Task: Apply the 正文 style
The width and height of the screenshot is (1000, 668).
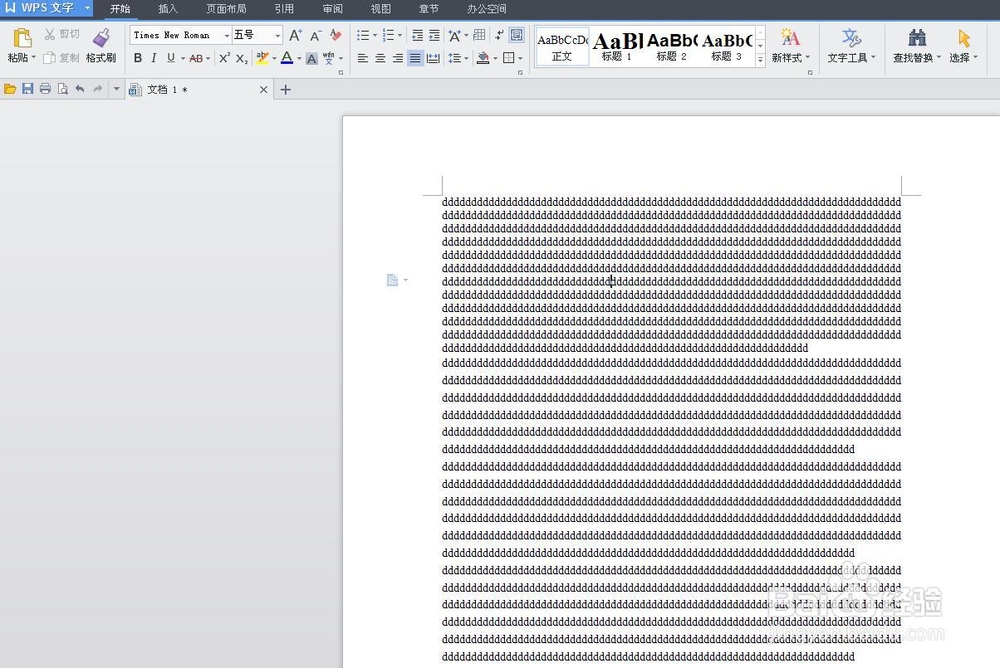Action: tap(562, 47)
